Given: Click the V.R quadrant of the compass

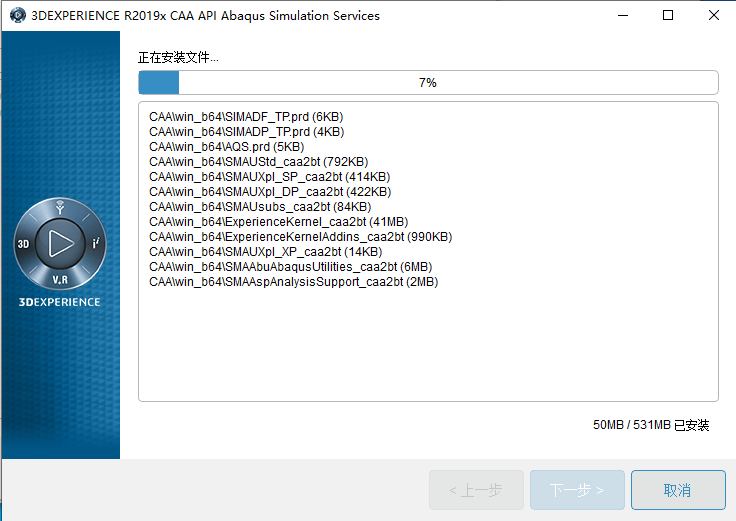Looking at the screenshot, I should (x=60, y=280).
